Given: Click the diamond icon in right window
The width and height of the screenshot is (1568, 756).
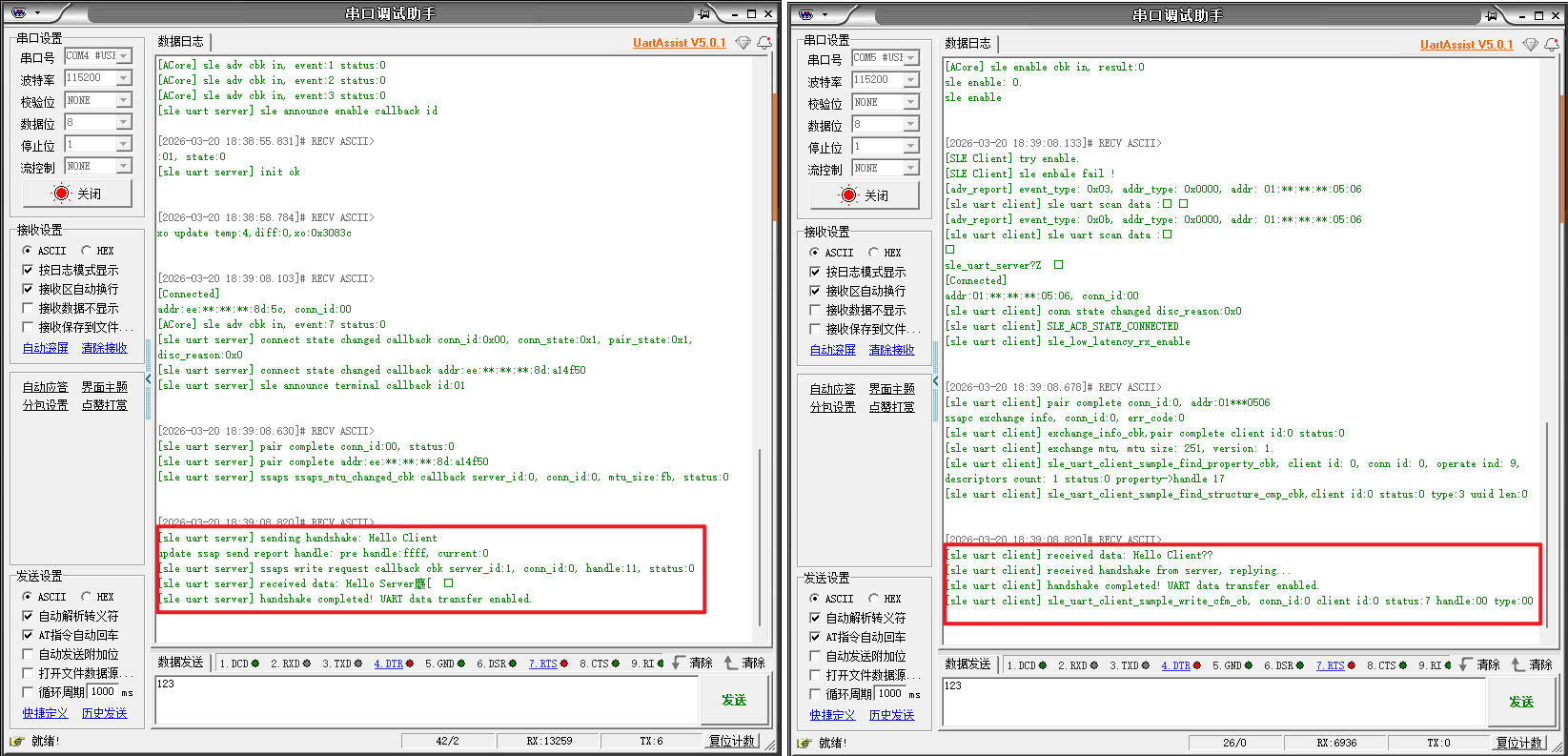Looking at the screenshot, I should click(1531, 45).
